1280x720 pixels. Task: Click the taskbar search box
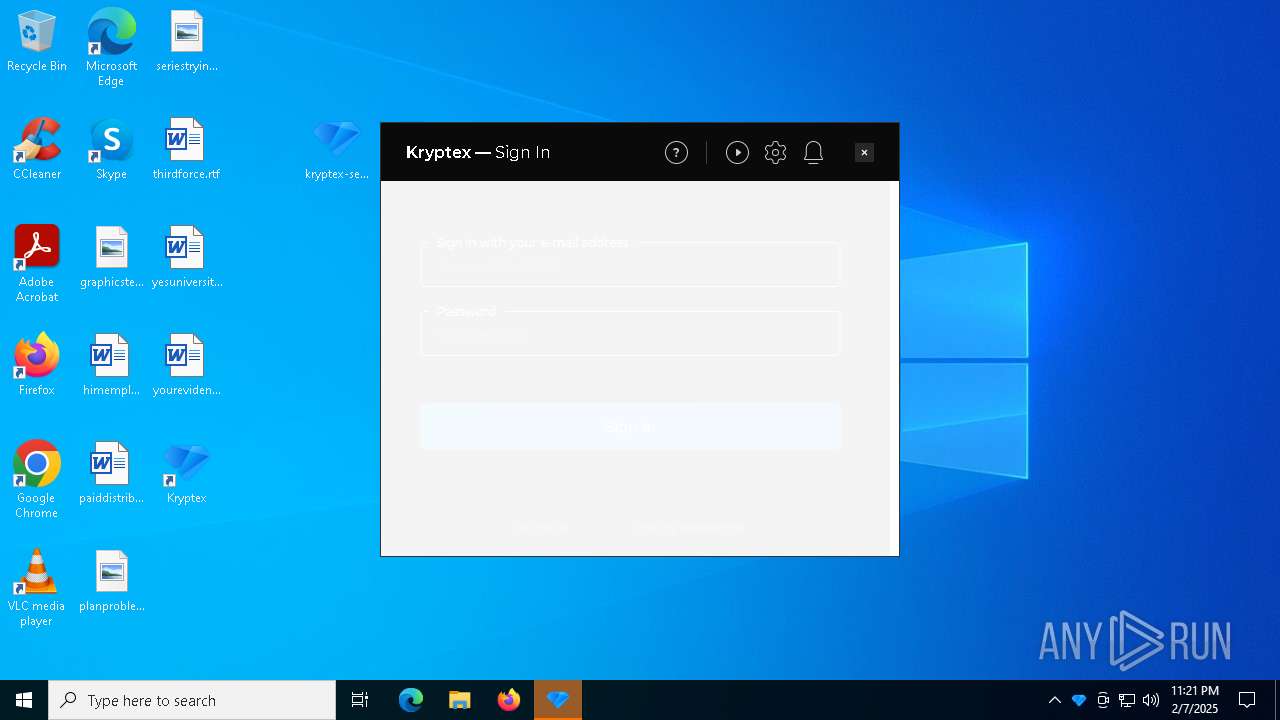[192, 700]
